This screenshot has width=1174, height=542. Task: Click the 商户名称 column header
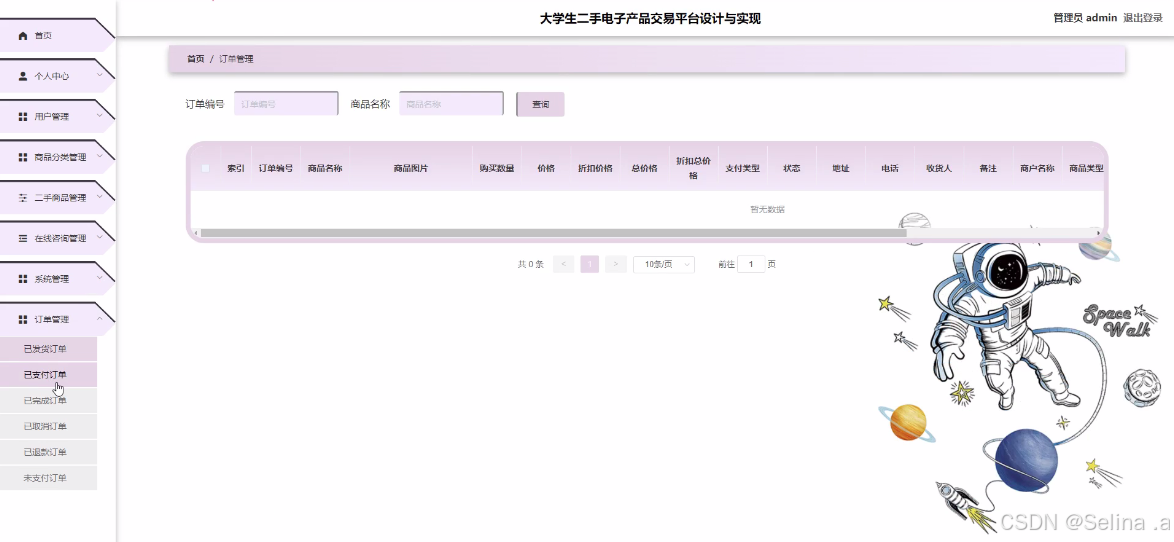tap(1037, 168)
